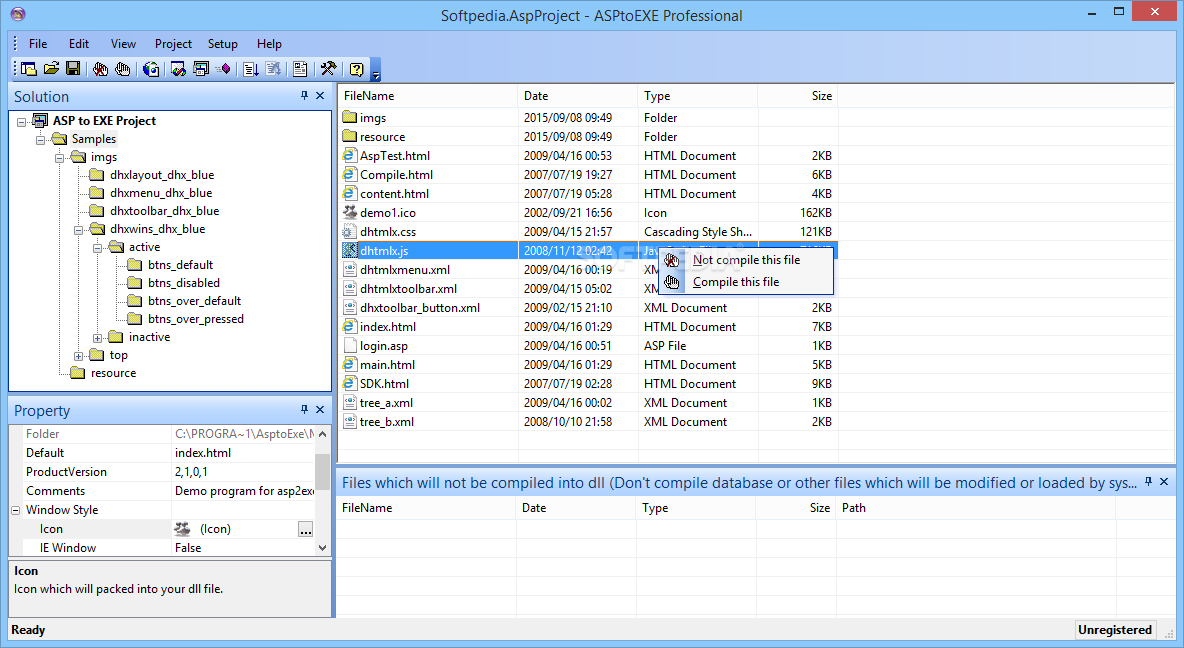Select the tree_b.xml file row
1184x648 pixels.
587,421
